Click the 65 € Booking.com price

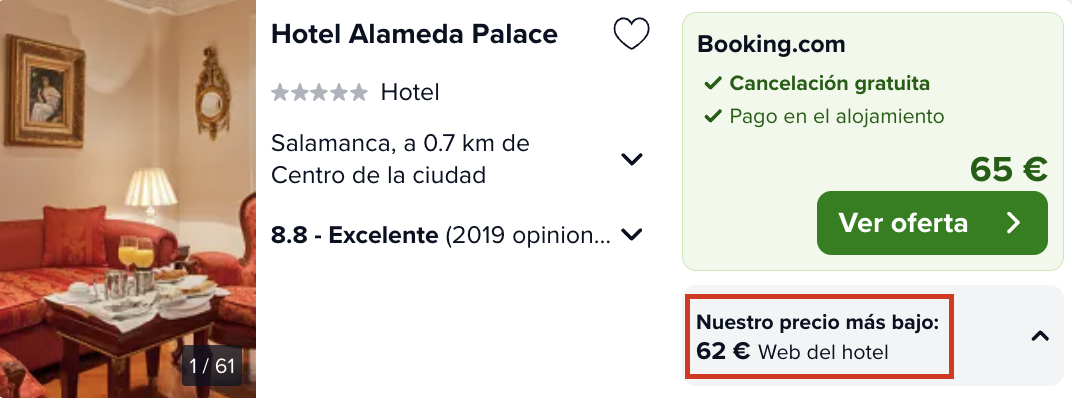point(1008,170)
